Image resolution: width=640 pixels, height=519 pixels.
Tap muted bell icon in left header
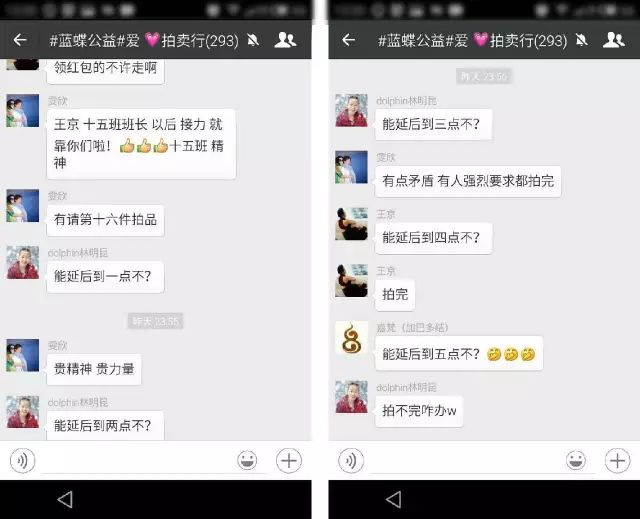[253, 40]
